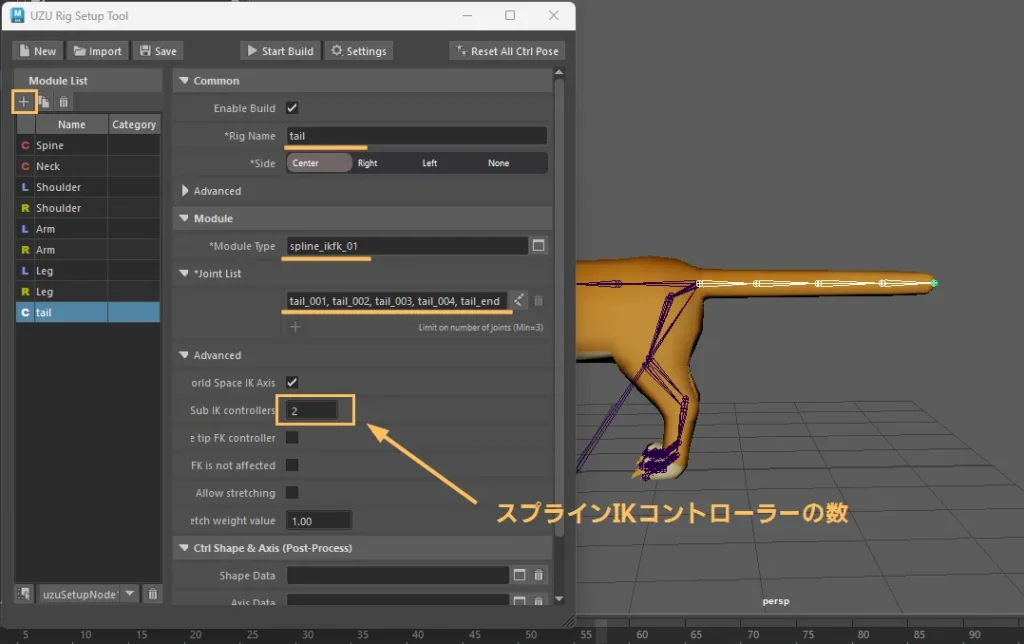Screen dimensions: 1024x644
Task: Select C Neck module row
Action: point(88,166)
